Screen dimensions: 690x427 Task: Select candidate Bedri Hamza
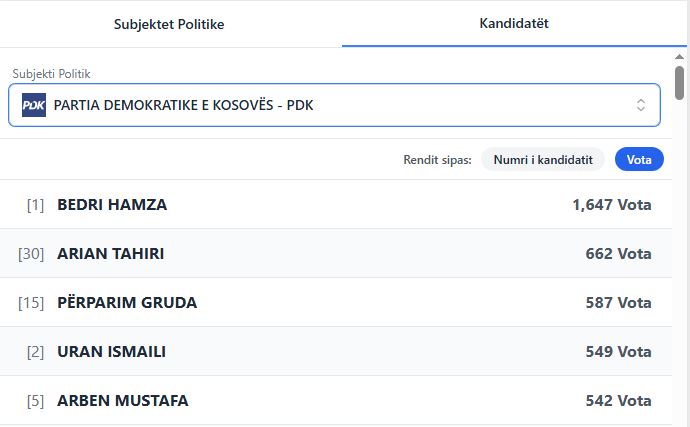(x=112, y=205)
